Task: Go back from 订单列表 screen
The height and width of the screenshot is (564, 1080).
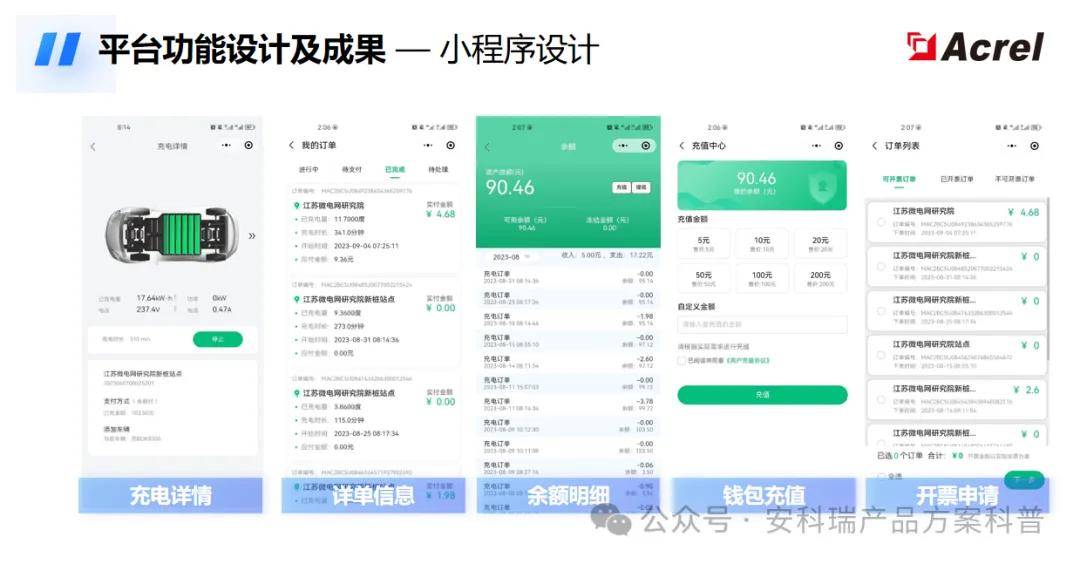Action: (x=875, y=146)
